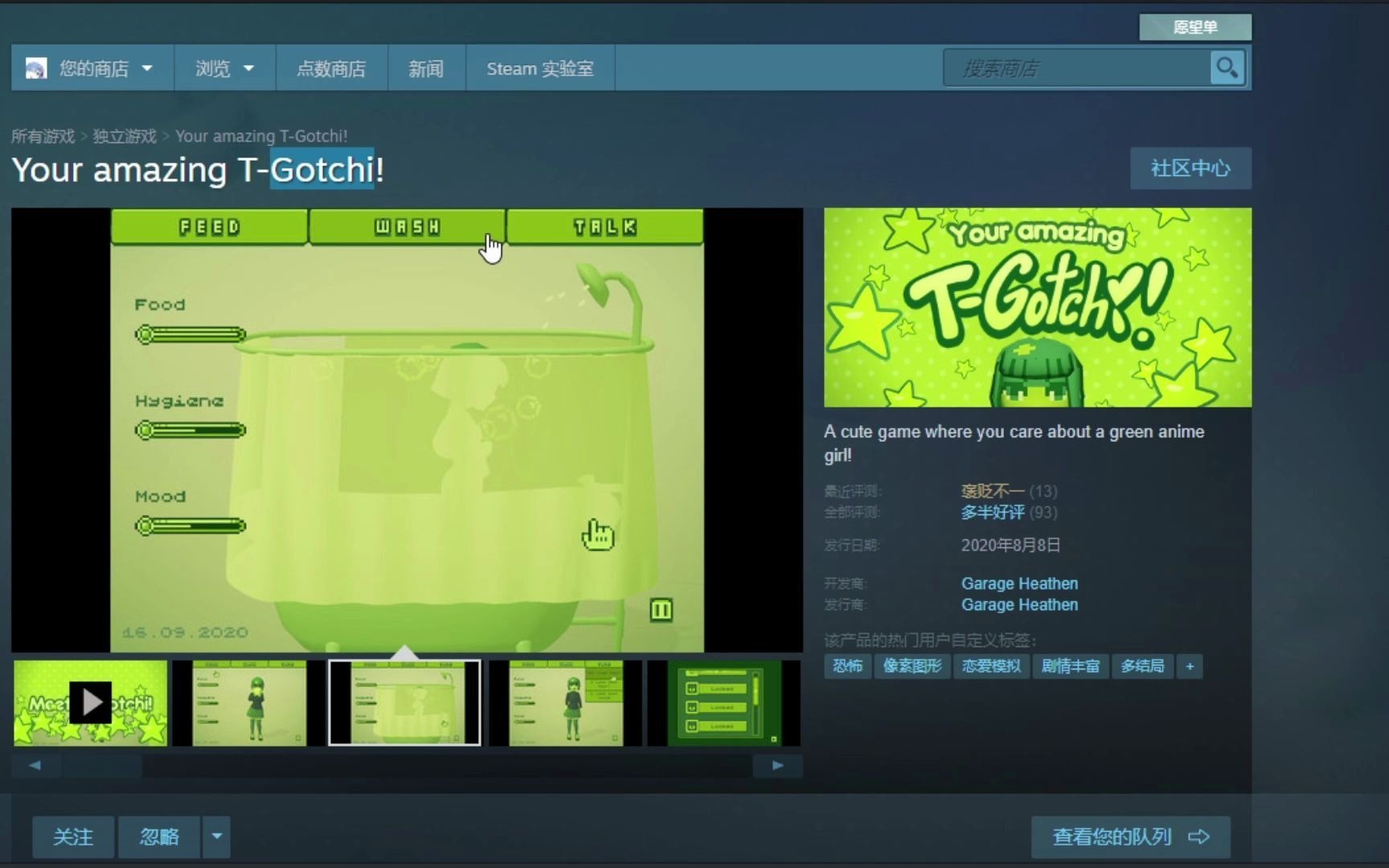Click the pause icon inside the game screenshot

tap(661, 610)
